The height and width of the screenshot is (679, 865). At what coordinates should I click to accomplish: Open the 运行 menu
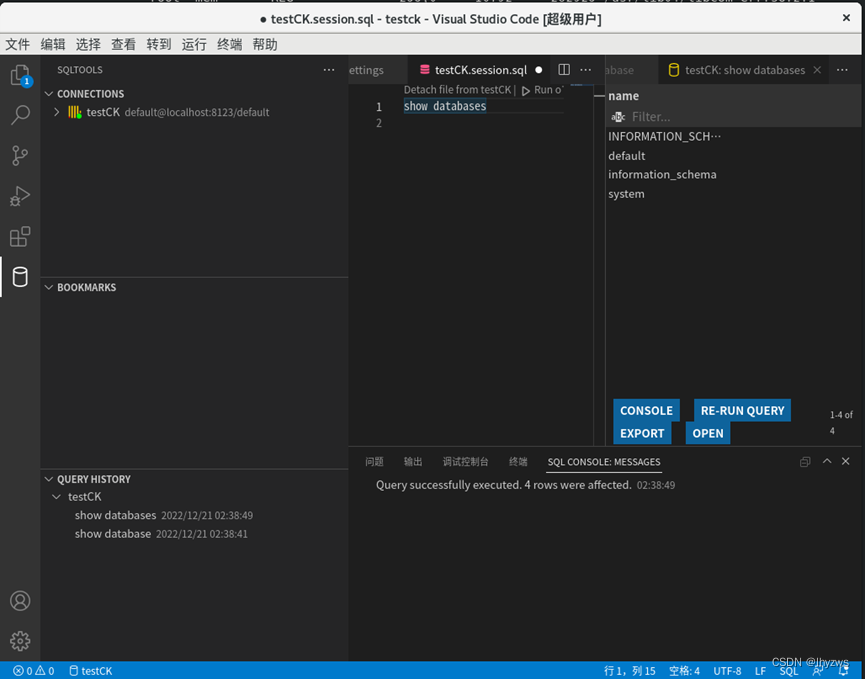point(194,45)
